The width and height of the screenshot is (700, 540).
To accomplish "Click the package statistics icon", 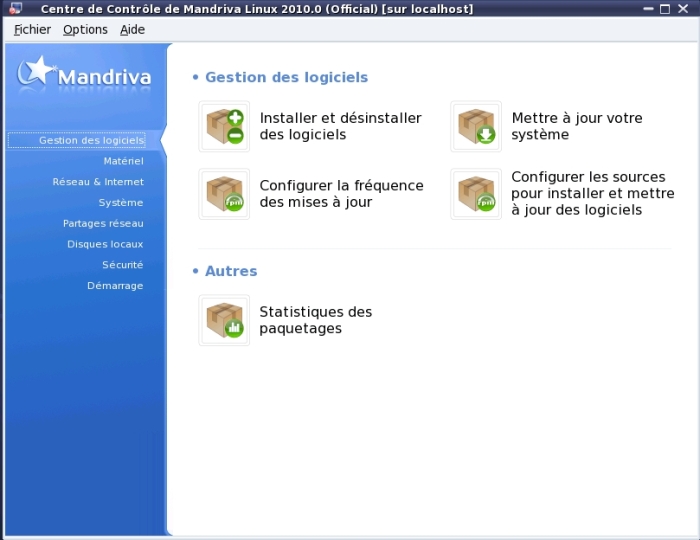I will click(224, 320).
